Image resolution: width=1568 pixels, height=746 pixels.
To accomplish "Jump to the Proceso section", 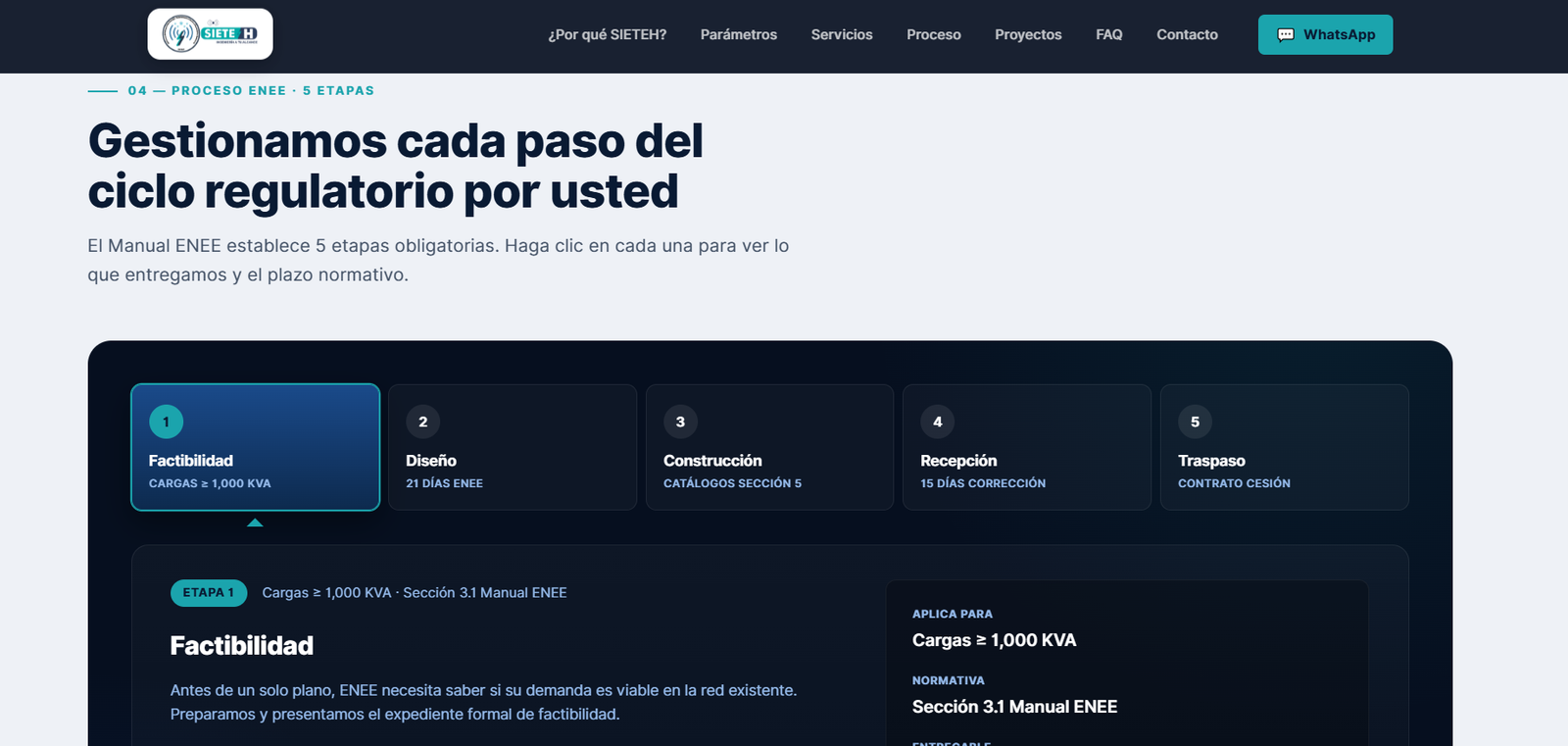I will click(x=934, y=34).
